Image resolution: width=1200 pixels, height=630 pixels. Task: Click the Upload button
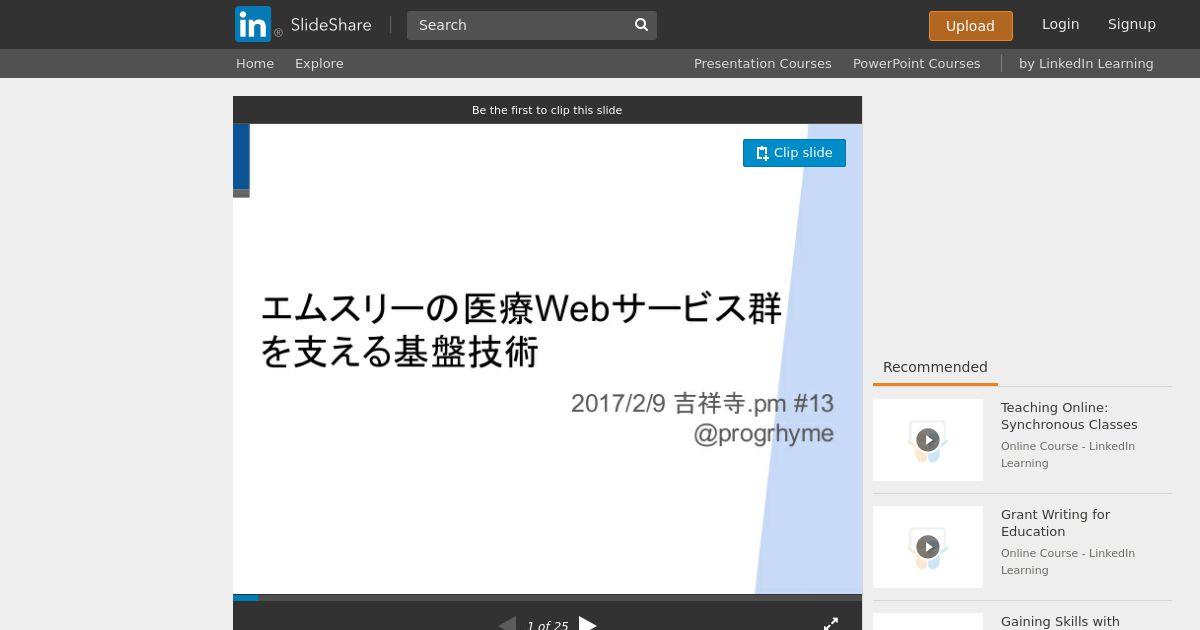[970, 26]
